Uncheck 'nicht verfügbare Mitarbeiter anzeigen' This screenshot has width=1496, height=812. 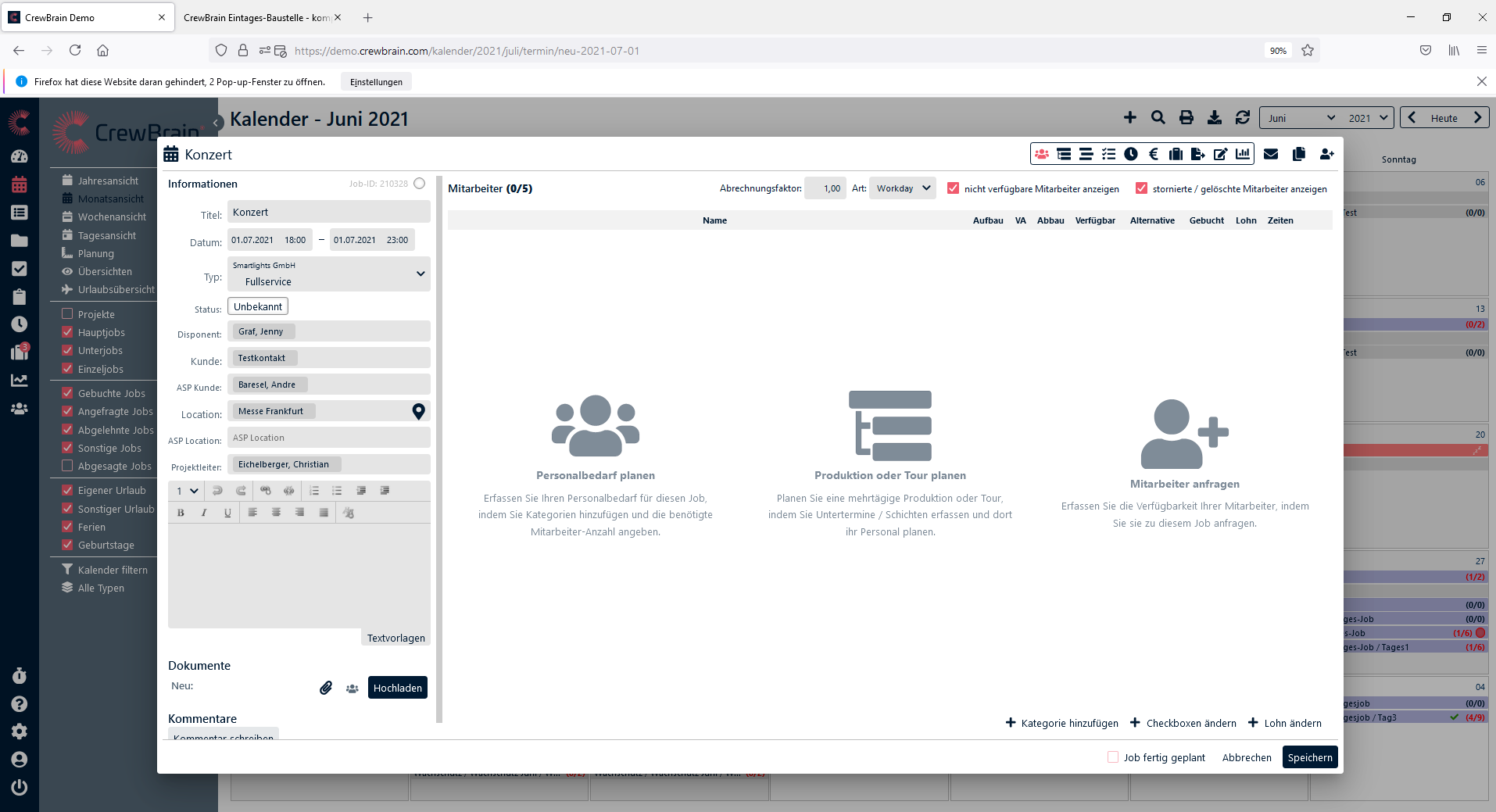[953, 188]
